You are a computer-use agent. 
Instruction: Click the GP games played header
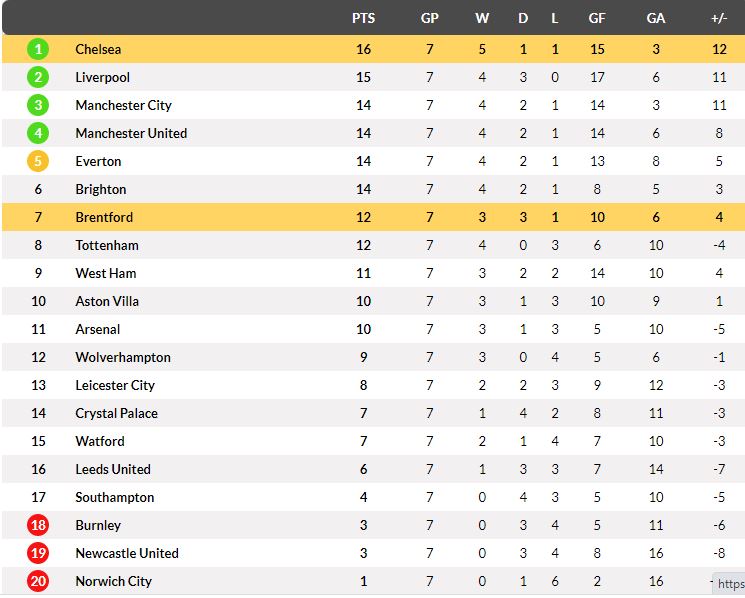pyautogui.click(x=430, y=18)
